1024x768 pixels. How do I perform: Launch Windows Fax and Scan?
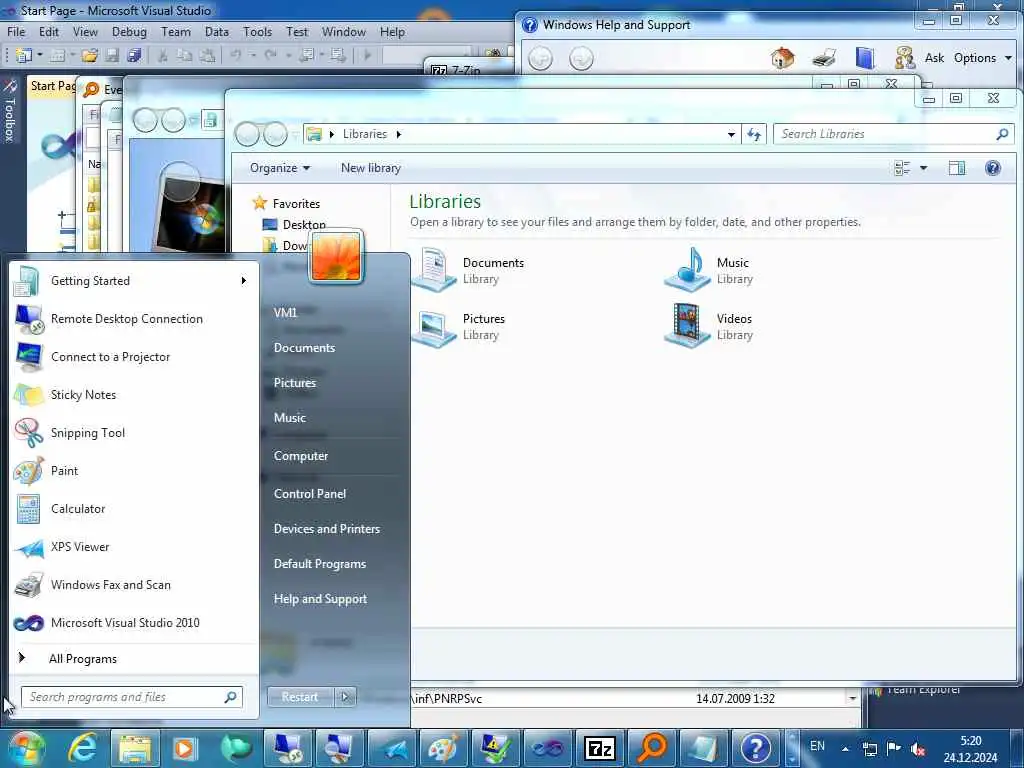click(134, 584)
